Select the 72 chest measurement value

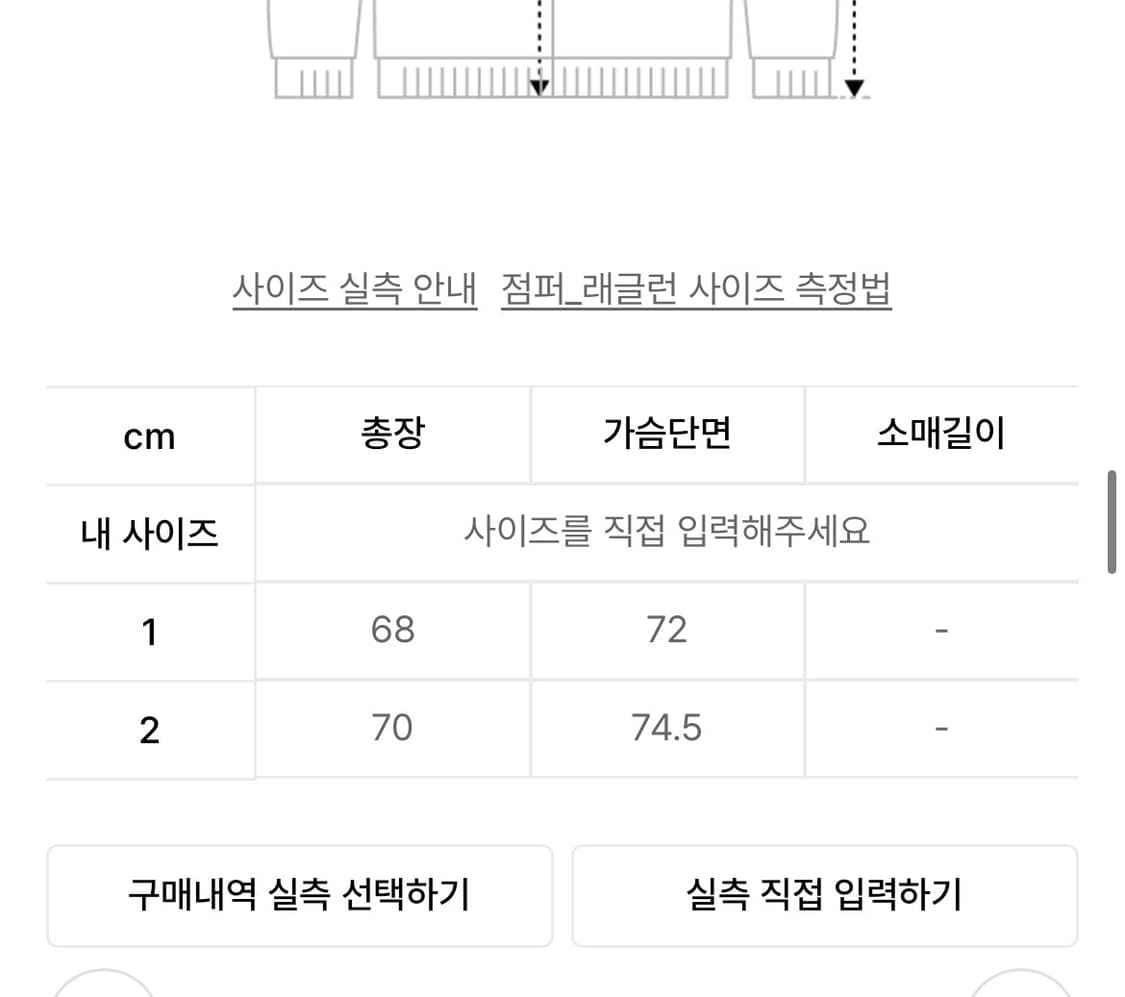(666, 630)
